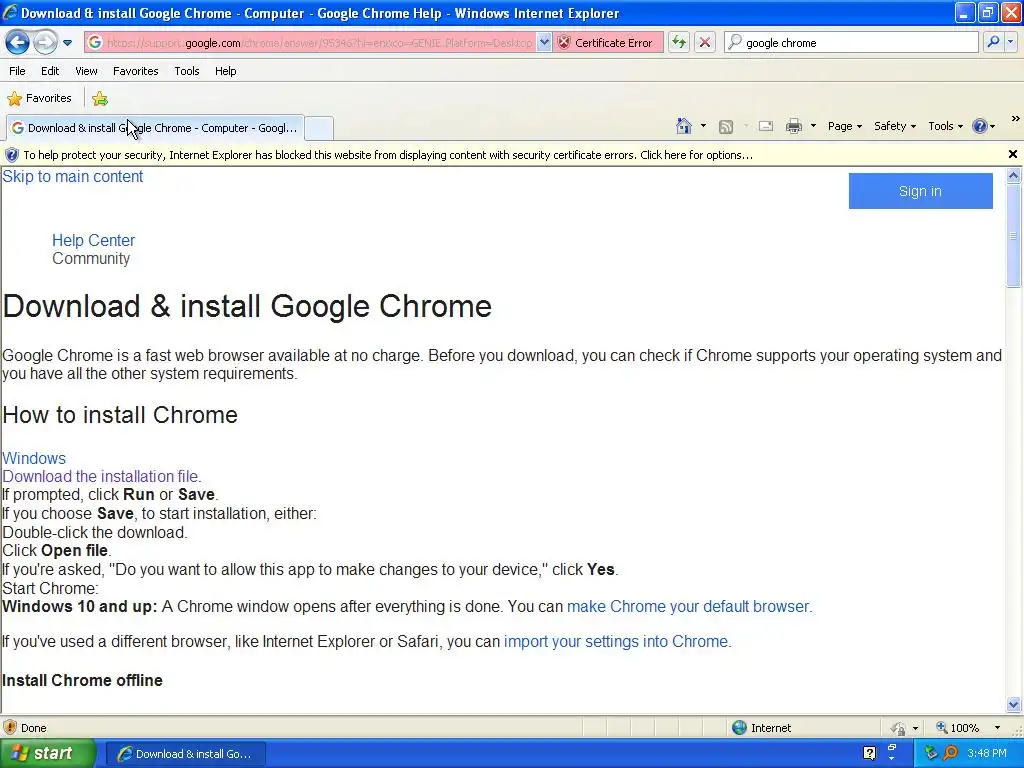The image size is (1024, 768).
Task: Open the File menu
Action: pos(18,71)
